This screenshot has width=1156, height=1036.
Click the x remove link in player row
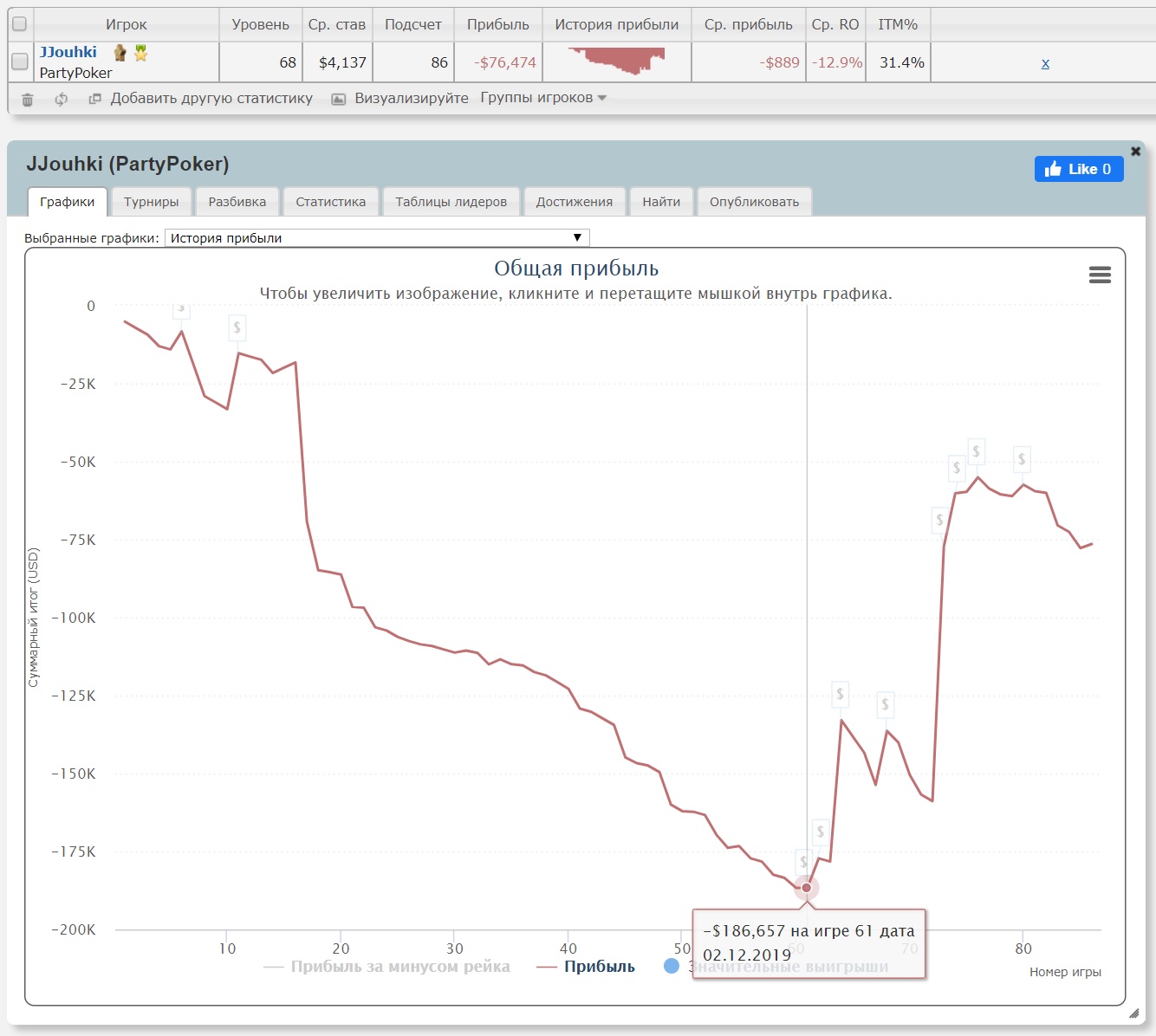pyautogui.click(x=1045, y=62)
